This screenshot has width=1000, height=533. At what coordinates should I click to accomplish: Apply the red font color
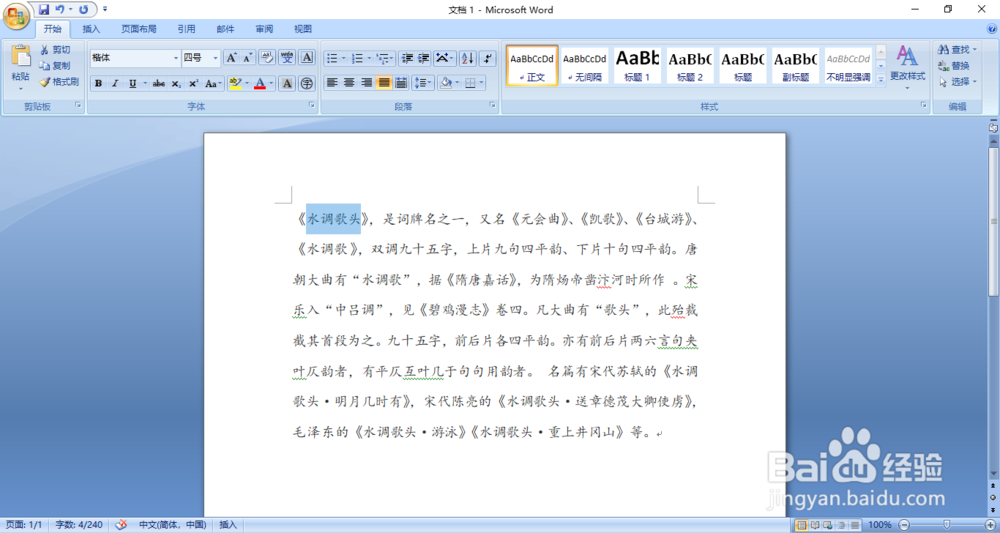coord(259,84)
